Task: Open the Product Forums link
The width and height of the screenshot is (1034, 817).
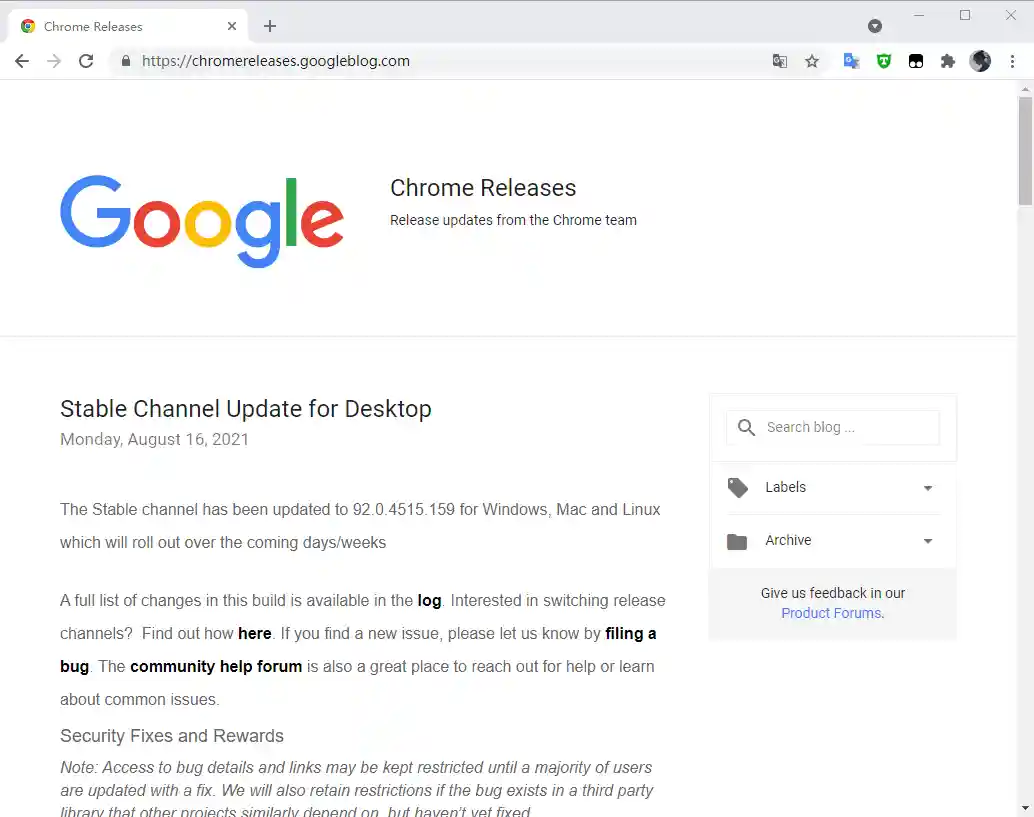Action: coord(830,613)
